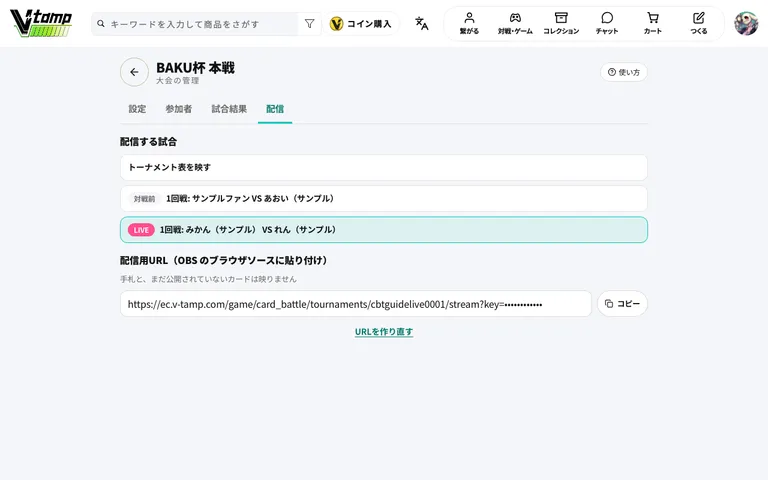This screenshot has width=768, height=480.
Task: Open the user profile avatar
Action: [x=746, y=24]
